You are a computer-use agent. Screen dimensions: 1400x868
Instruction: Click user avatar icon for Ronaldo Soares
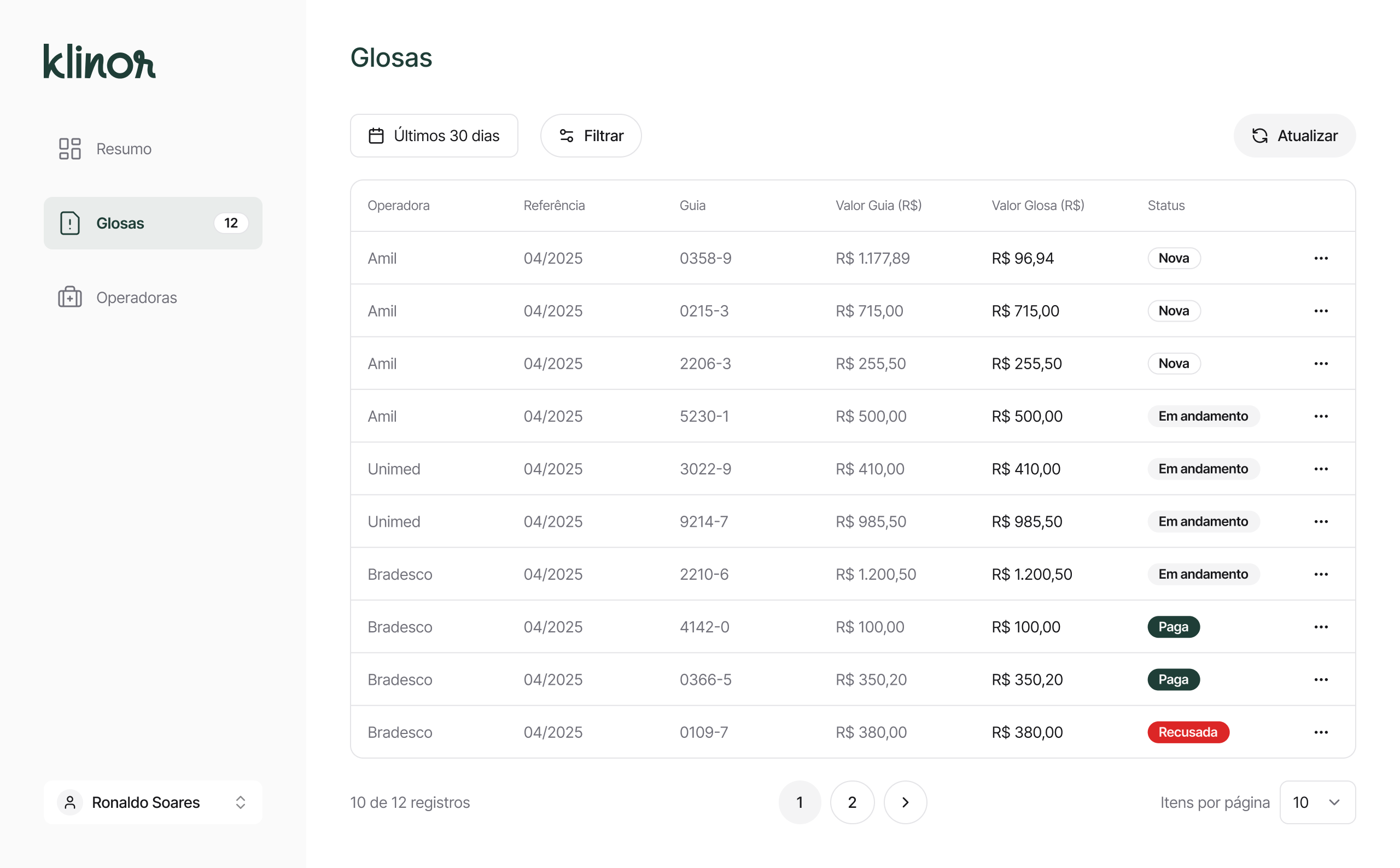pos(70,802)
